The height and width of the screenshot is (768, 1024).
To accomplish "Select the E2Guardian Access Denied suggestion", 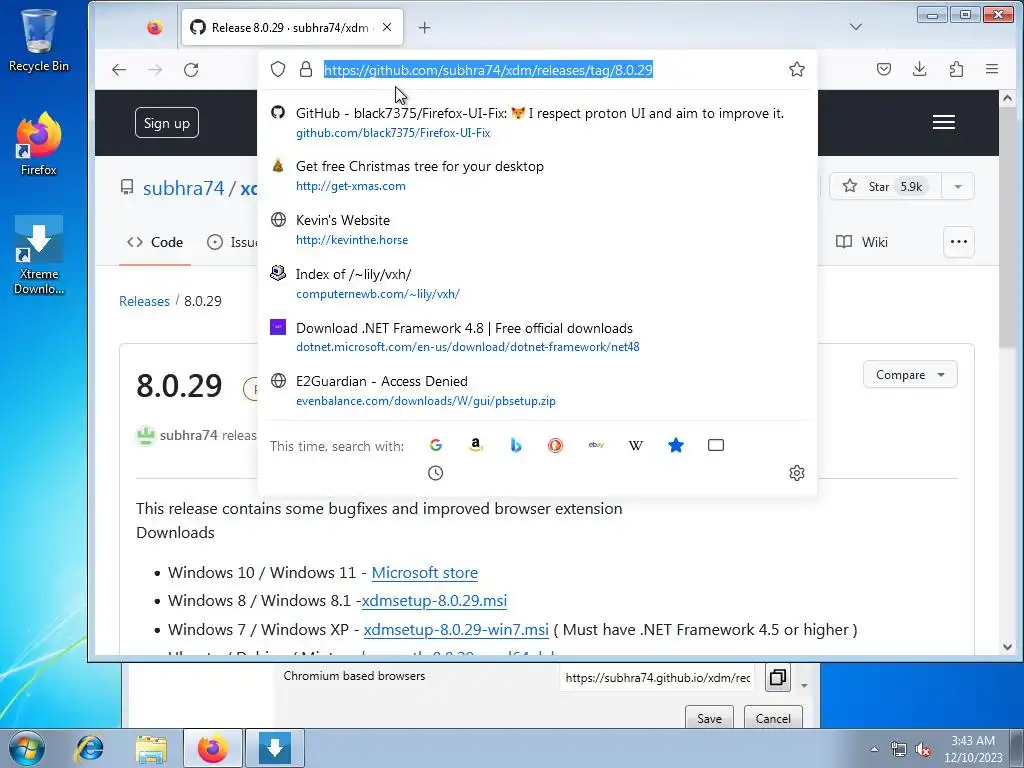I will pyautogui.click(x=537, y=391).
